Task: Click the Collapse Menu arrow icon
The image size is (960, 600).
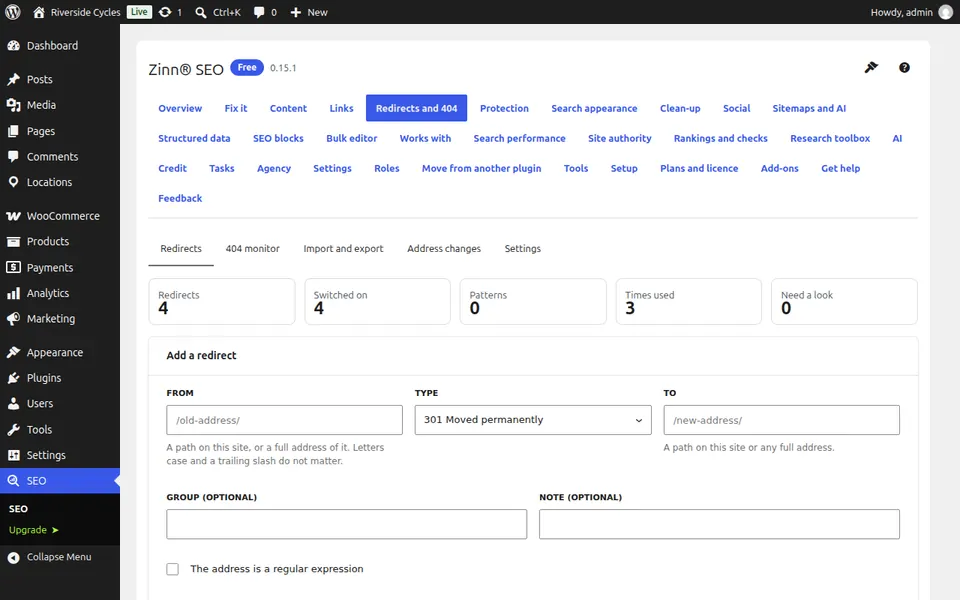Action: click(13, 557)
